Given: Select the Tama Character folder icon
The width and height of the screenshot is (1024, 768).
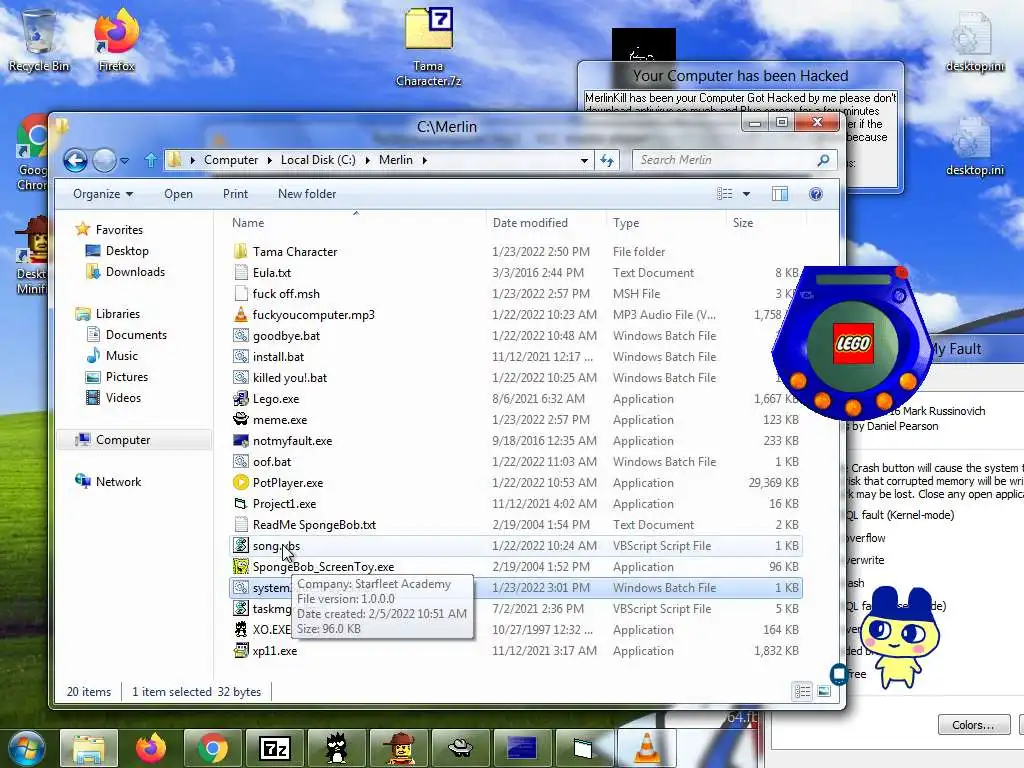Looking at the screenshot, I should [241, 251].
